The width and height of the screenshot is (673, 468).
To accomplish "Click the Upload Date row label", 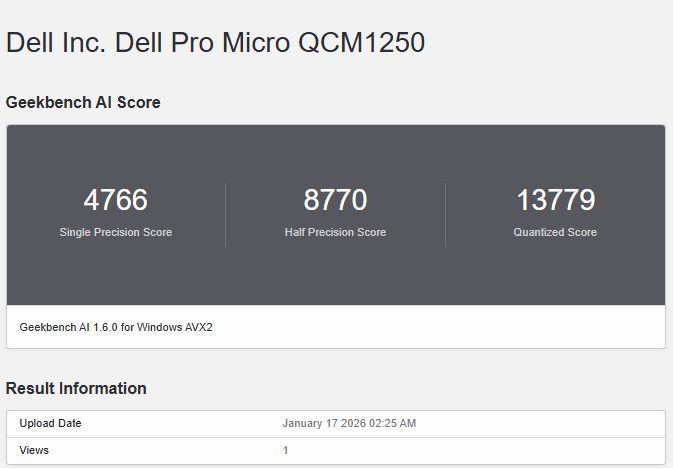I will coord(51,423).
